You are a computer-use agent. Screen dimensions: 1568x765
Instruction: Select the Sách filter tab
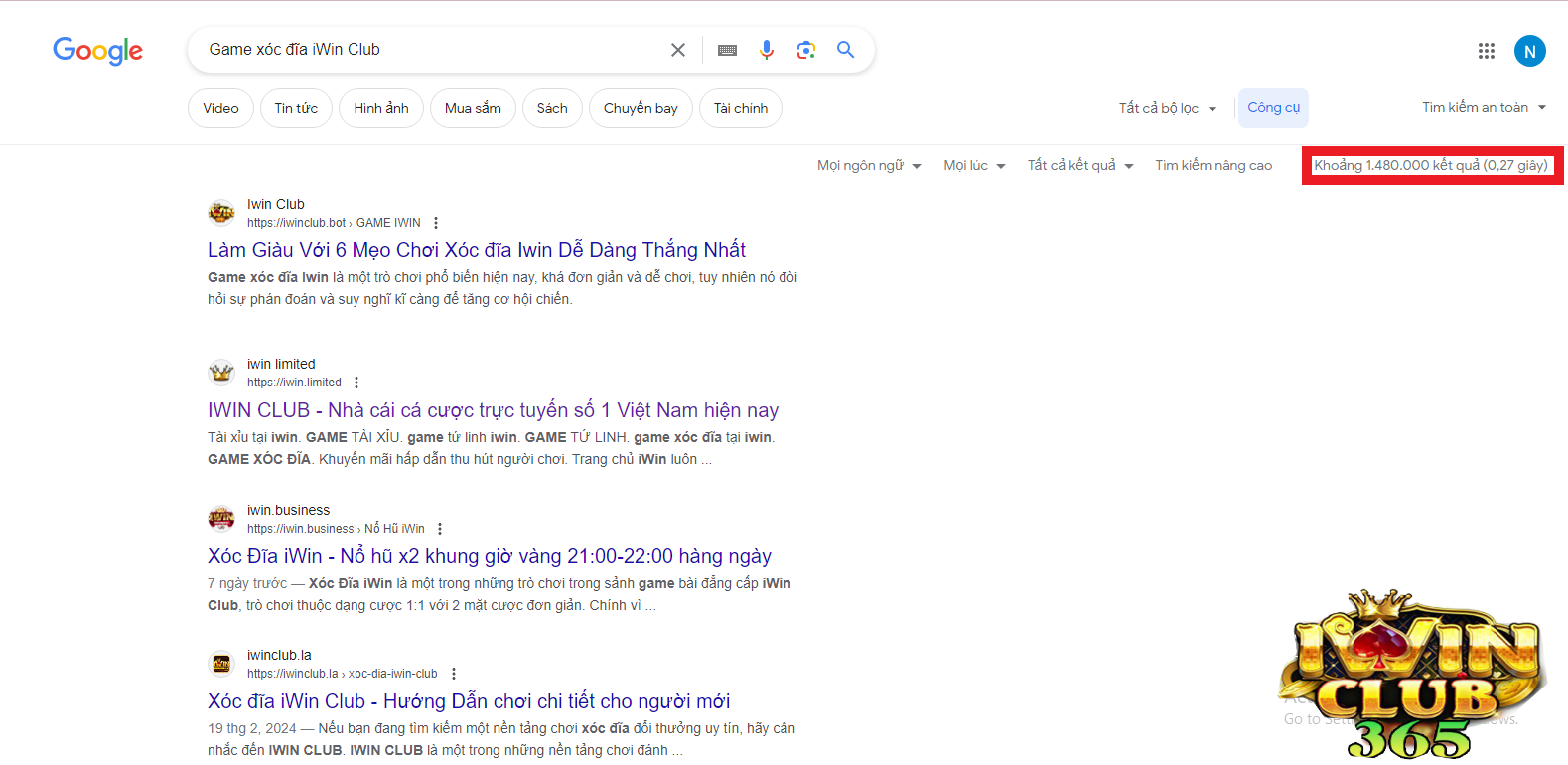(x=552, y=108)
